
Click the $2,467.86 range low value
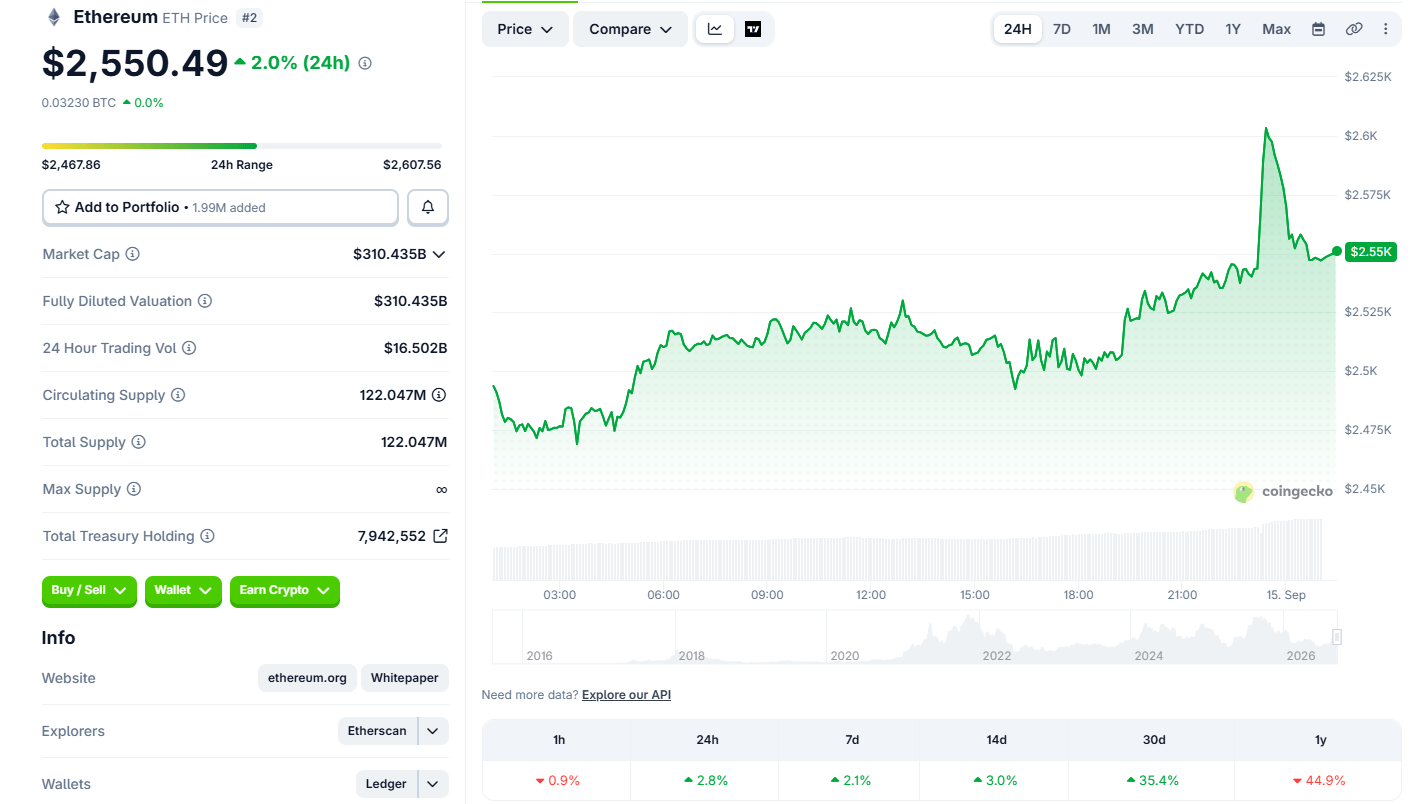click(71, 165)
